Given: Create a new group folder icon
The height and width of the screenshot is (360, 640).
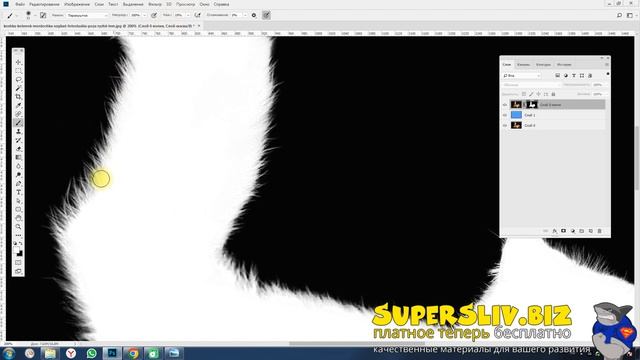Looking at the screenshot, I should (582, 231).
